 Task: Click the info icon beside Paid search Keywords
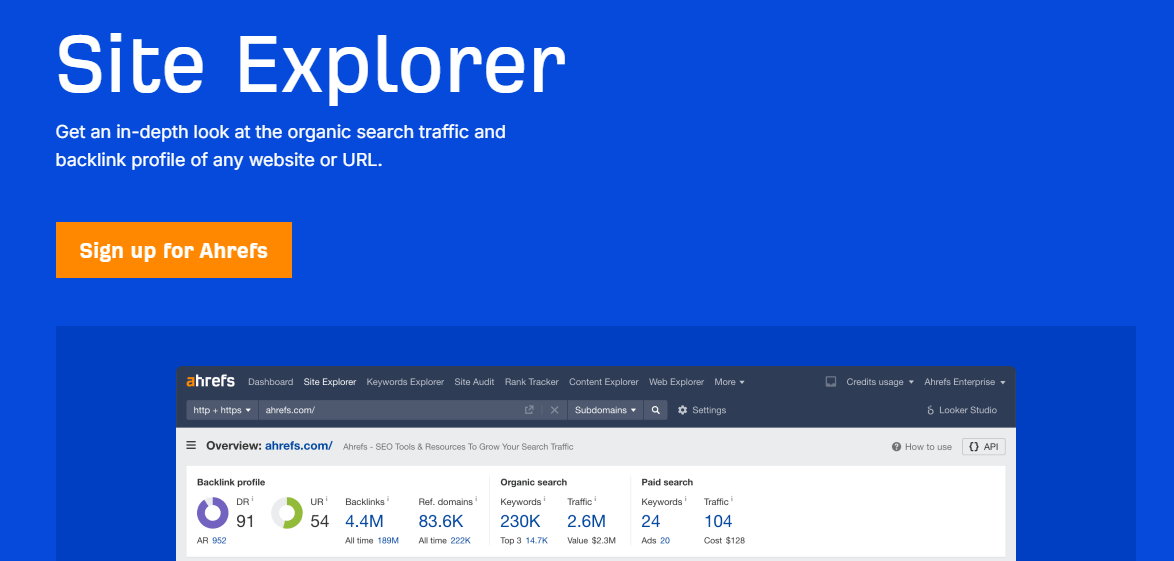(686, 498)
